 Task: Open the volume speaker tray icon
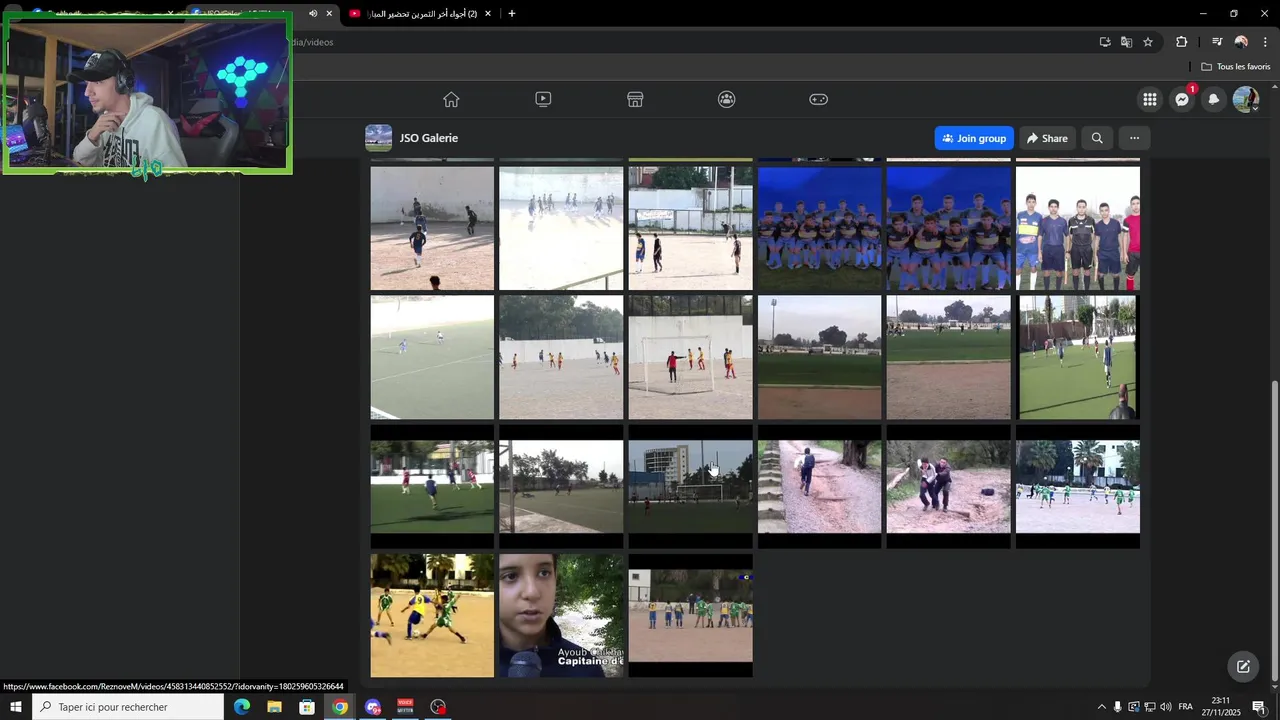click(1166, 707)
